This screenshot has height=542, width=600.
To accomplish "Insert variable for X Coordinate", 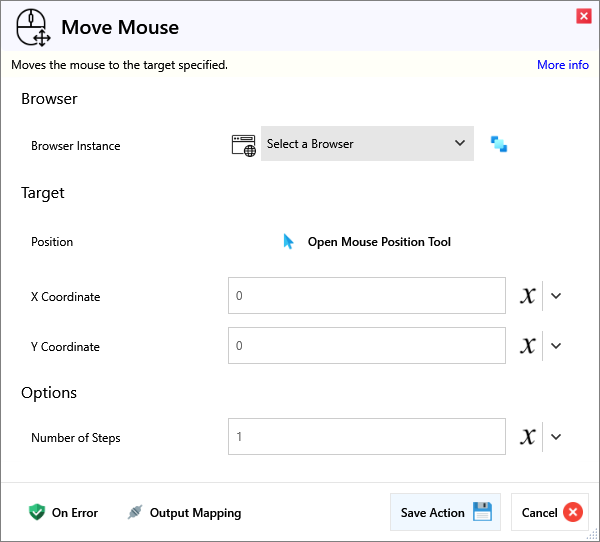I will click(528, 296).
